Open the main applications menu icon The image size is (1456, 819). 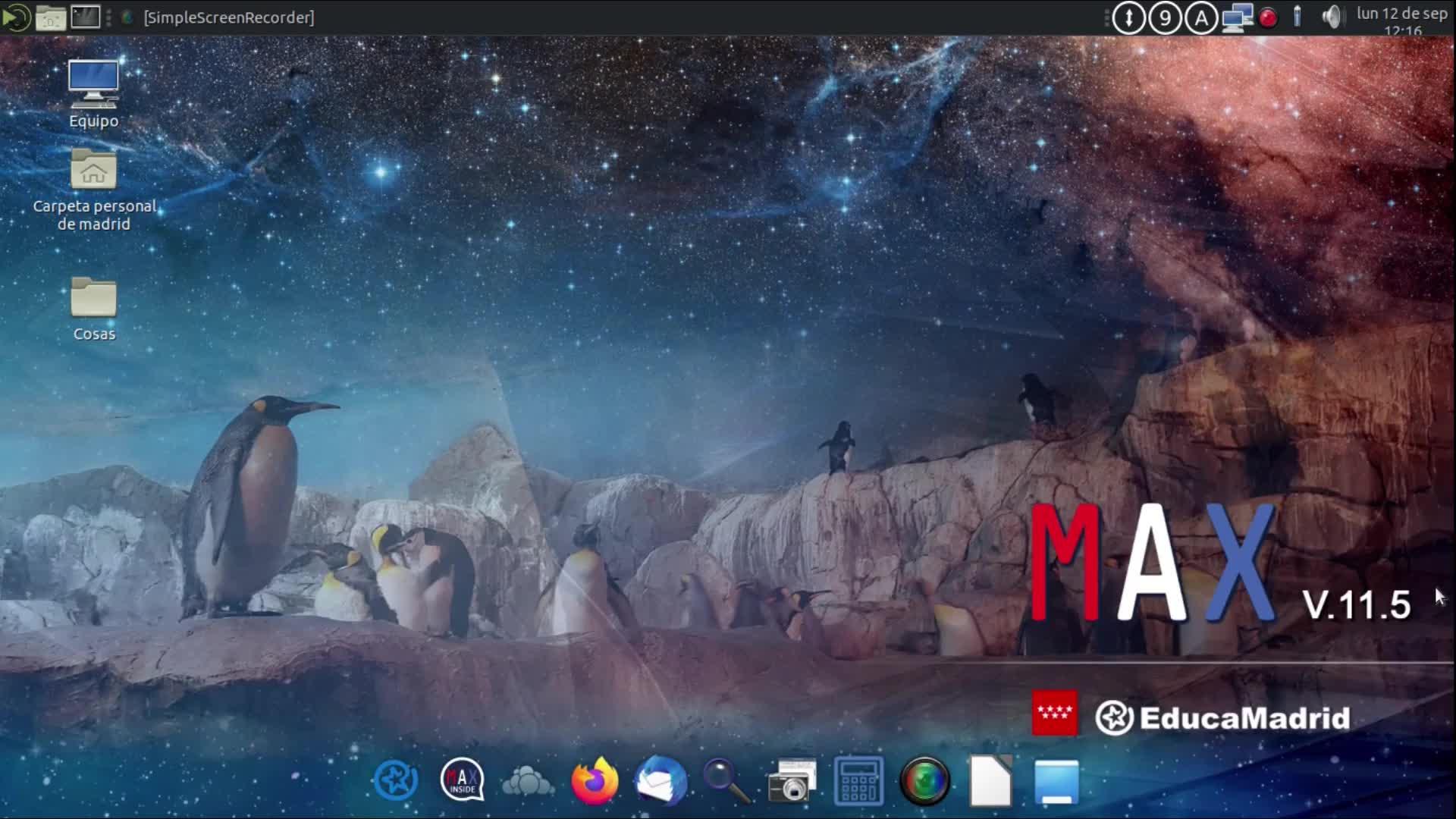point(16,17)
